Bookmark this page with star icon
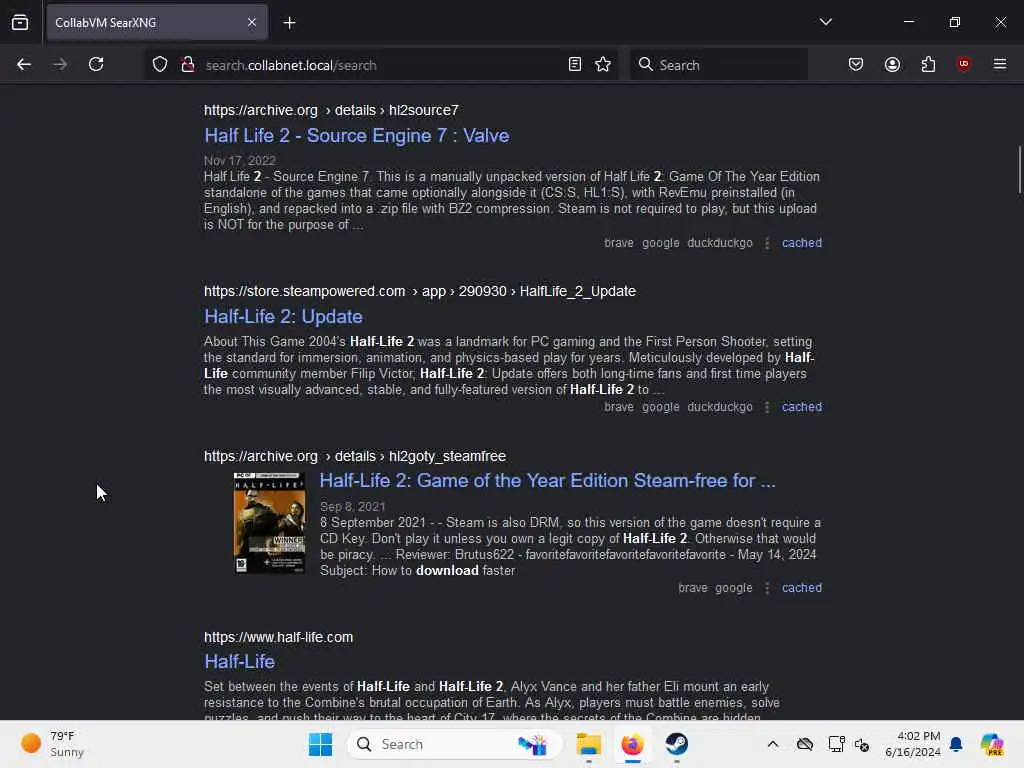 [603, 64]
